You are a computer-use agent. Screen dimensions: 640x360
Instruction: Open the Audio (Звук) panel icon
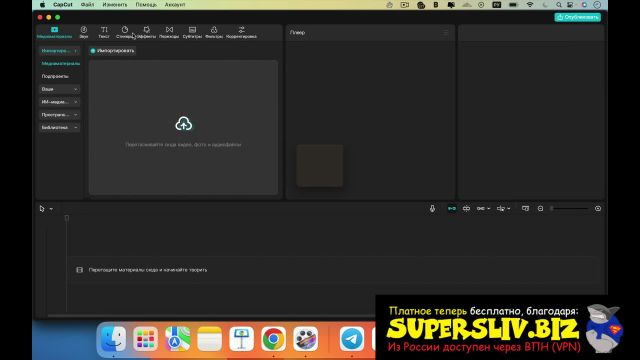(84, 32)
